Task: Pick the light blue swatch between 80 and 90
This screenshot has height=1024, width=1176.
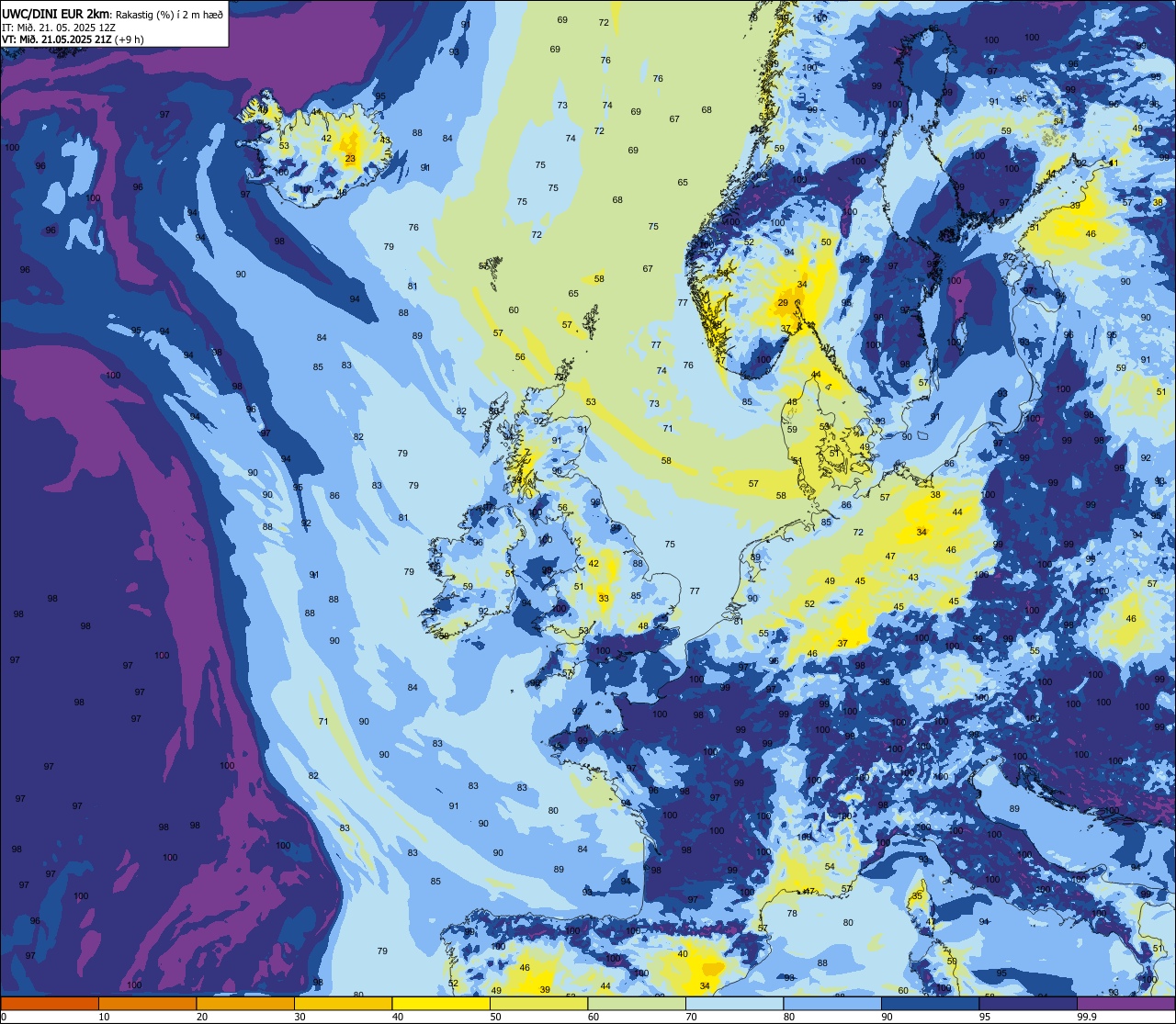Action: pos(832,1004)
